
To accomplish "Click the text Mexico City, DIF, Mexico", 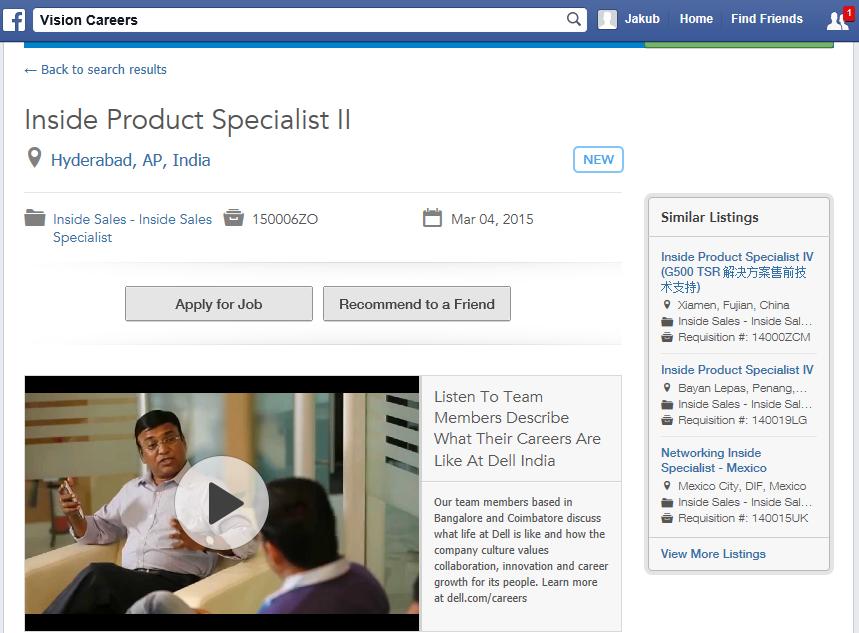I will click(742, 486).
